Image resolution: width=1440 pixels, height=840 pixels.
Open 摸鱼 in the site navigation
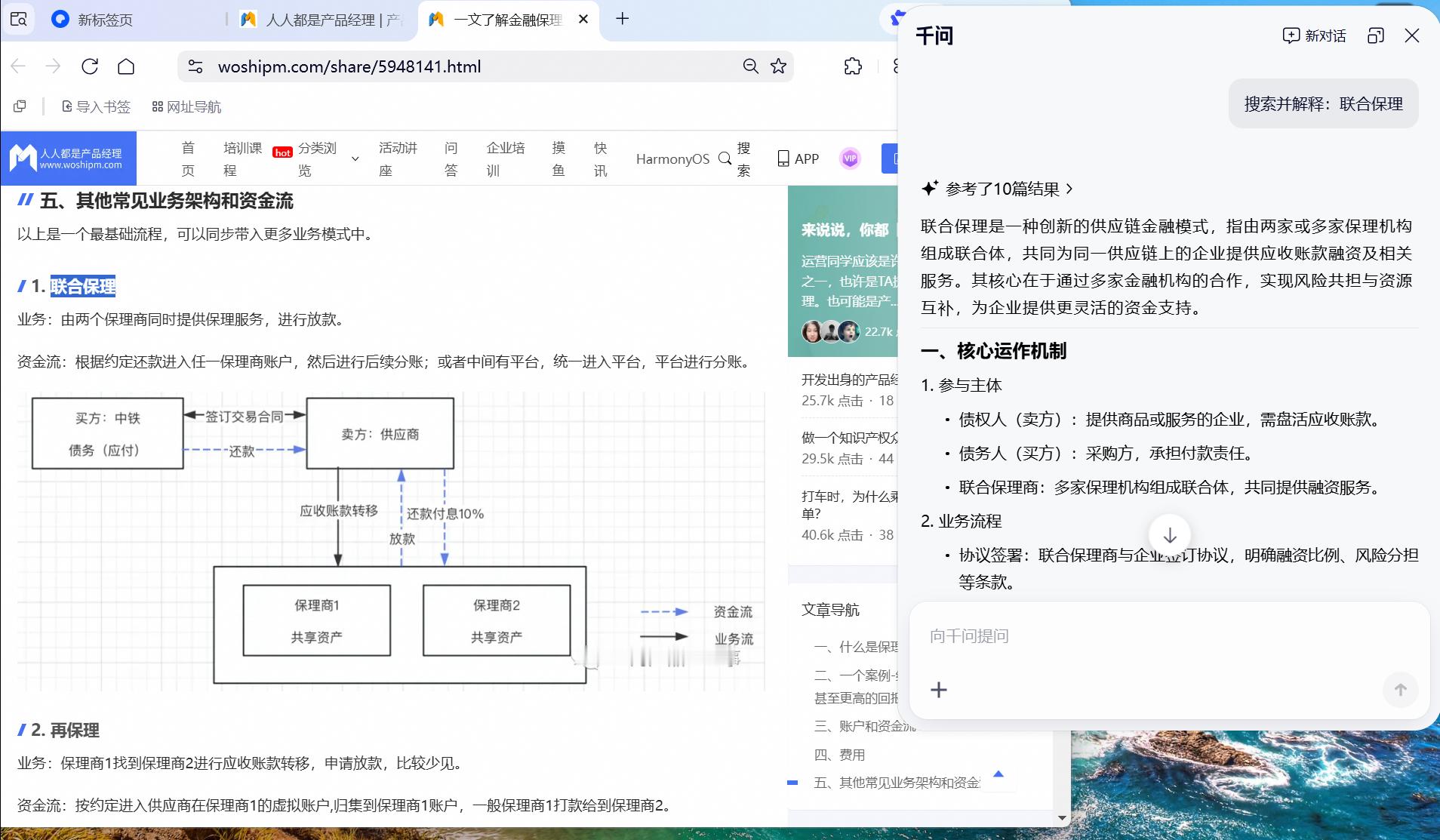pyautogui.click(x=558, y=159)
